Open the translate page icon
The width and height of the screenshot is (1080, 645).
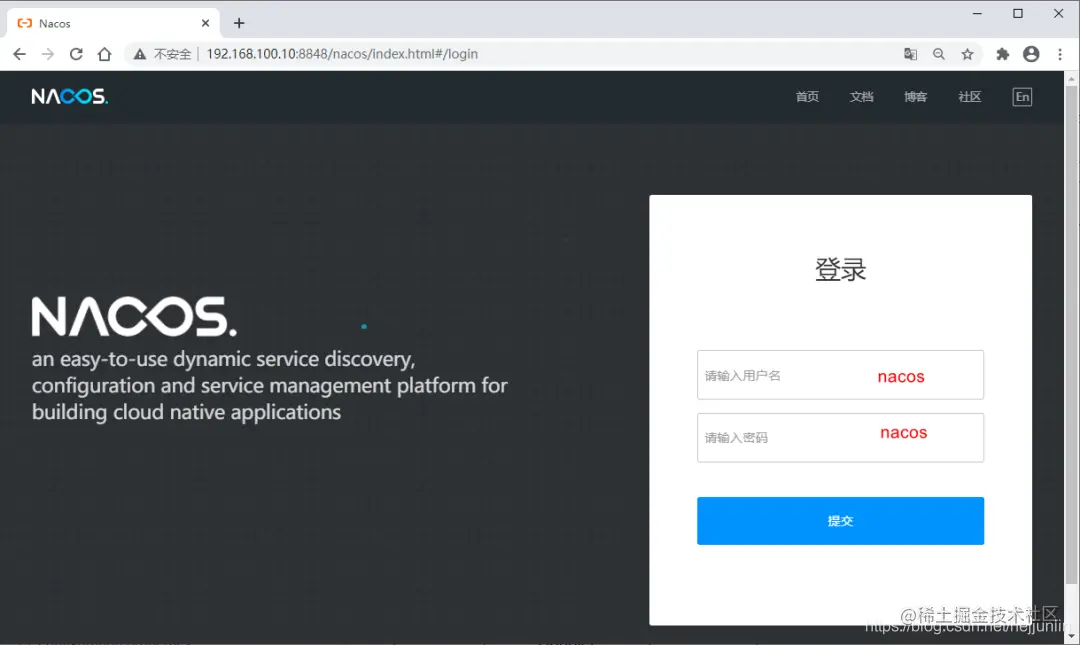910,54
